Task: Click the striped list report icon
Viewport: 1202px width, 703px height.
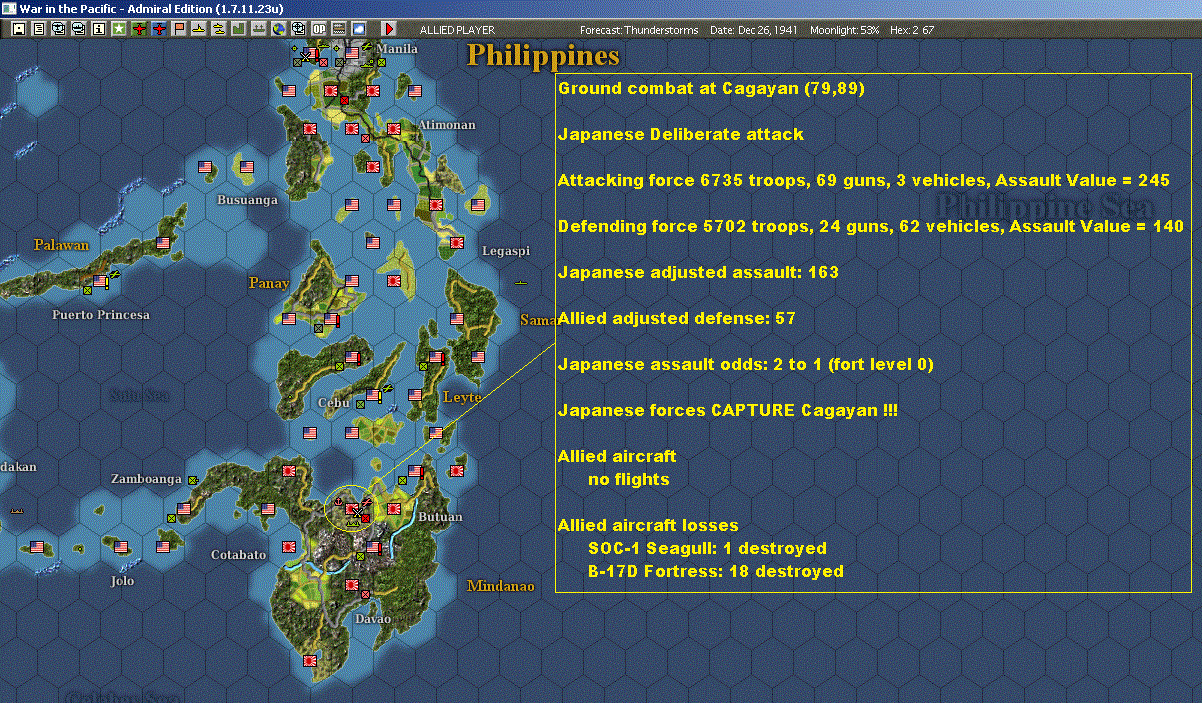Action: (x=338, y=30)
